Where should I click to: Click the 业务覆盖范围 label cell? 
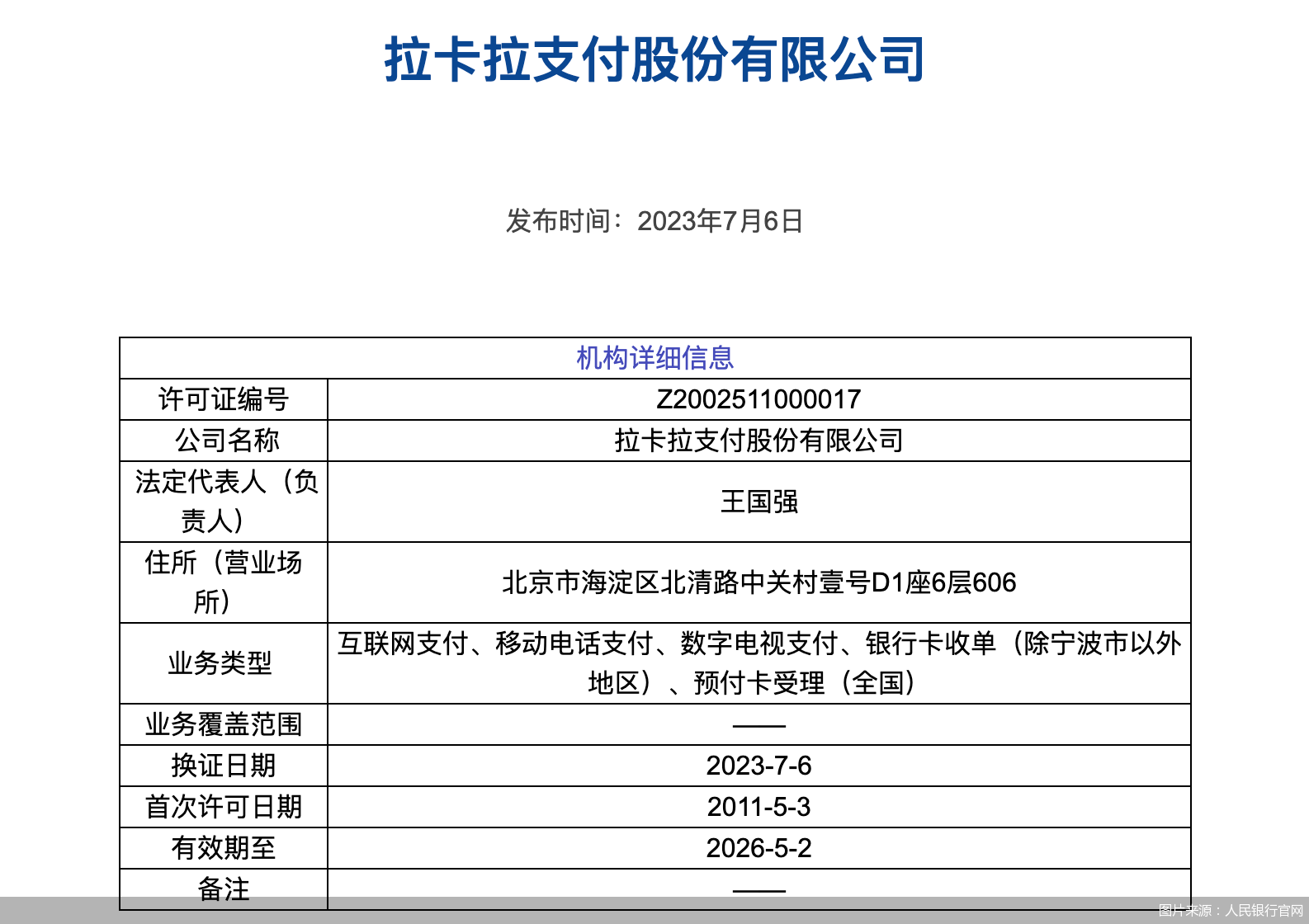click(x=224, y=724)
